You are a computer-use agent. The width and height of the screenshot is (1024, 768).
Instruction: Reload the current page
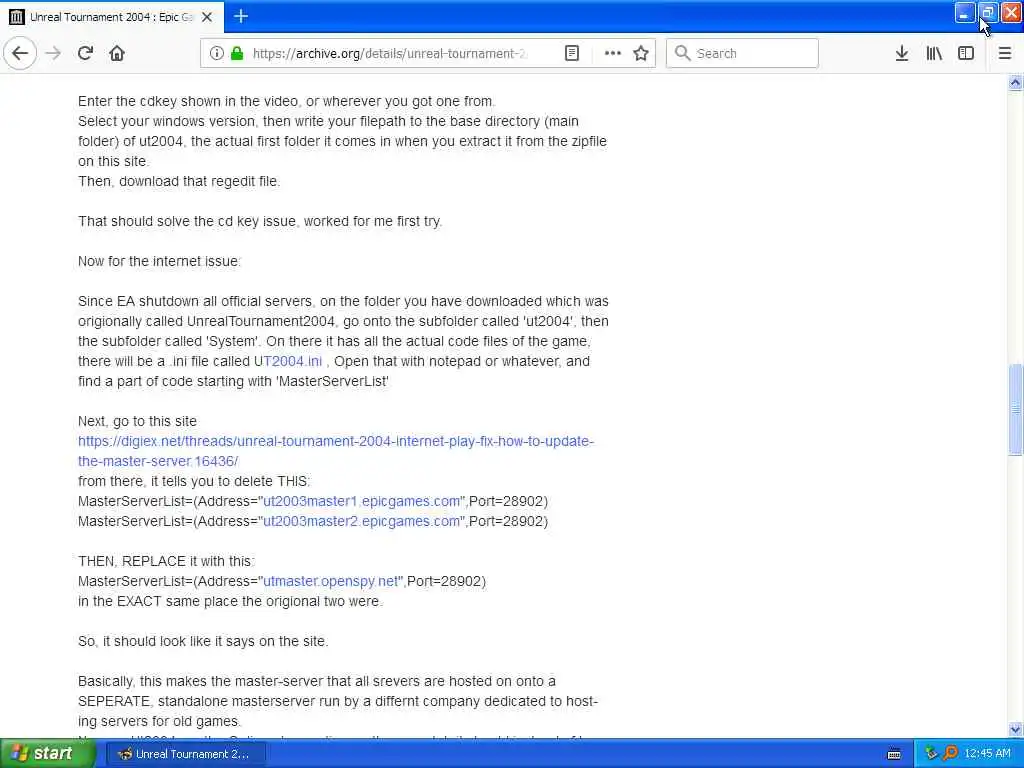85,53
